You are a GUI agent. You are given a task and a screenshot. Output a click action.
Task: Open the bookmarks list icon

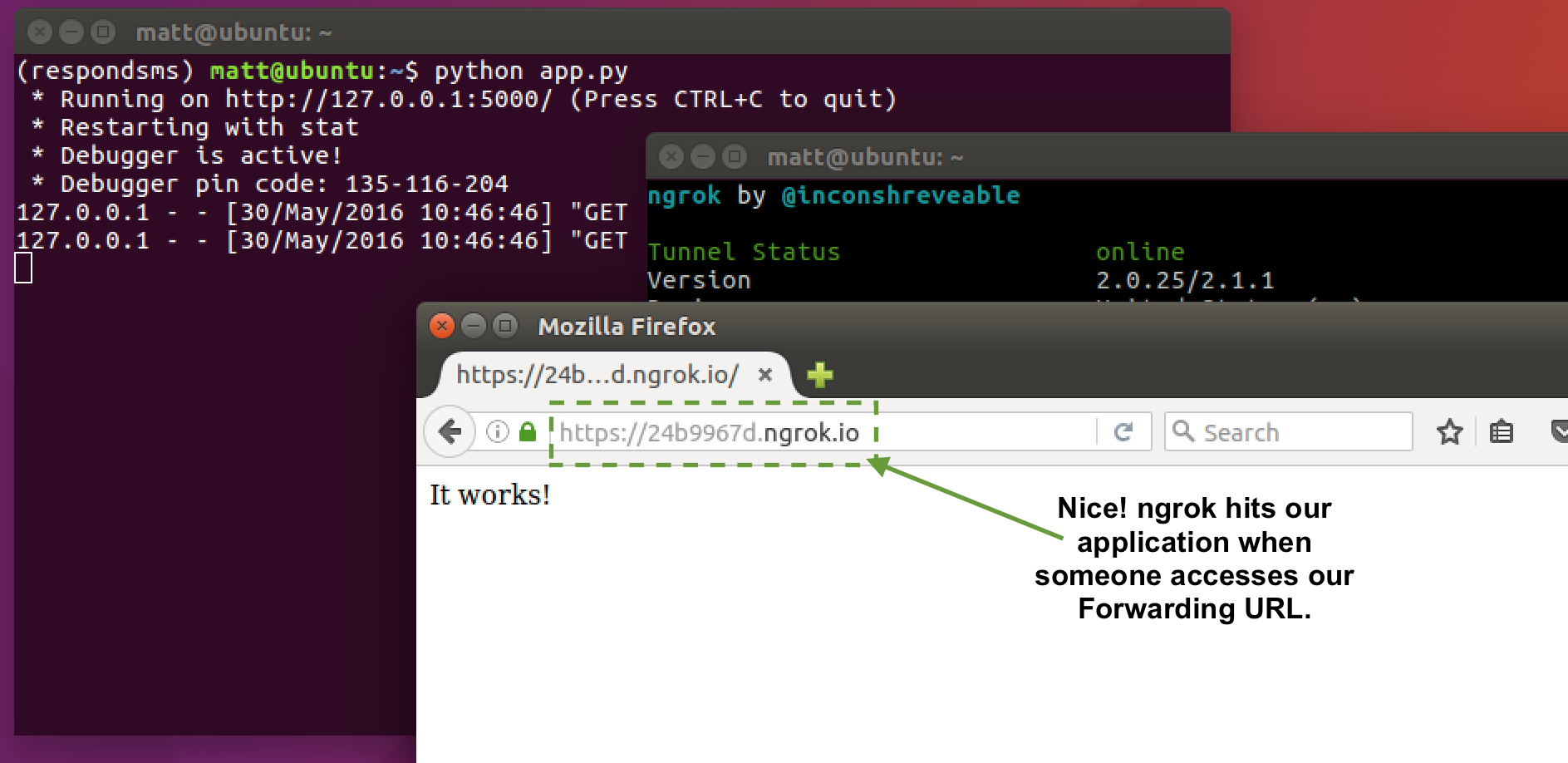pos(1501,431)
